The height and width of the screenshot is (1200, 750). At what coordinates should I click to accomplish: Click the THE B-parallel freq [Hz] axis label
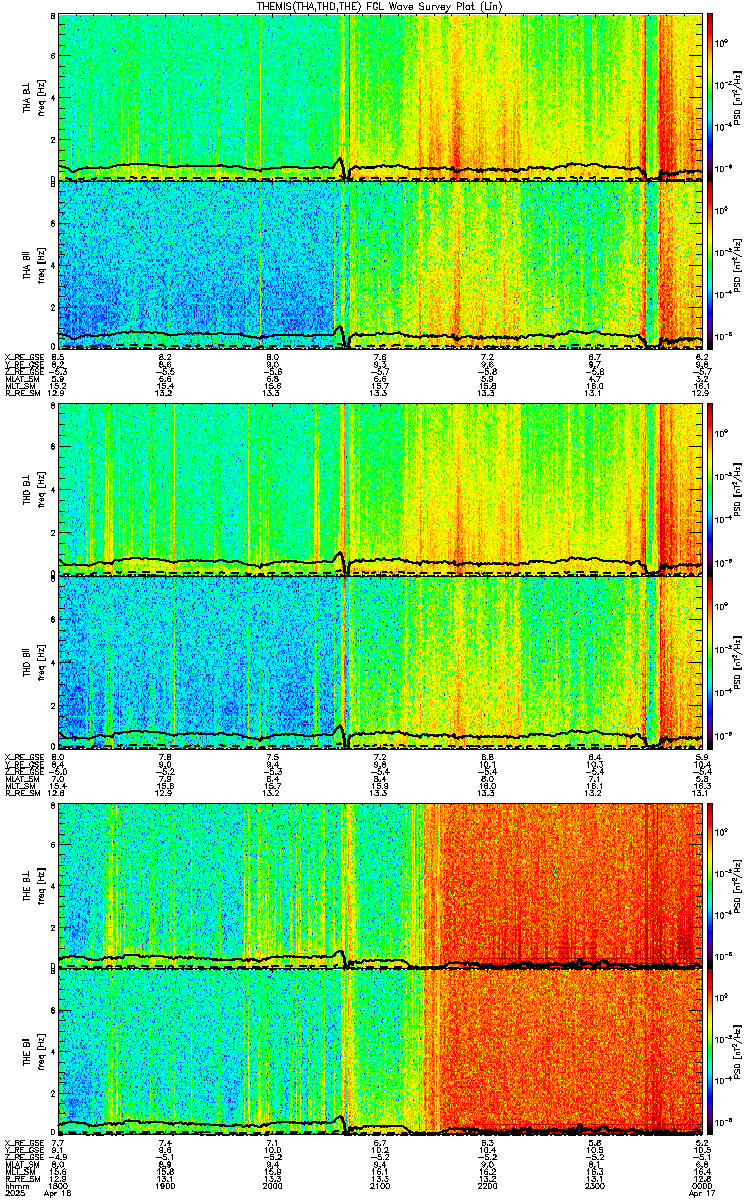pyautogui.click(x=40, y=1054)
